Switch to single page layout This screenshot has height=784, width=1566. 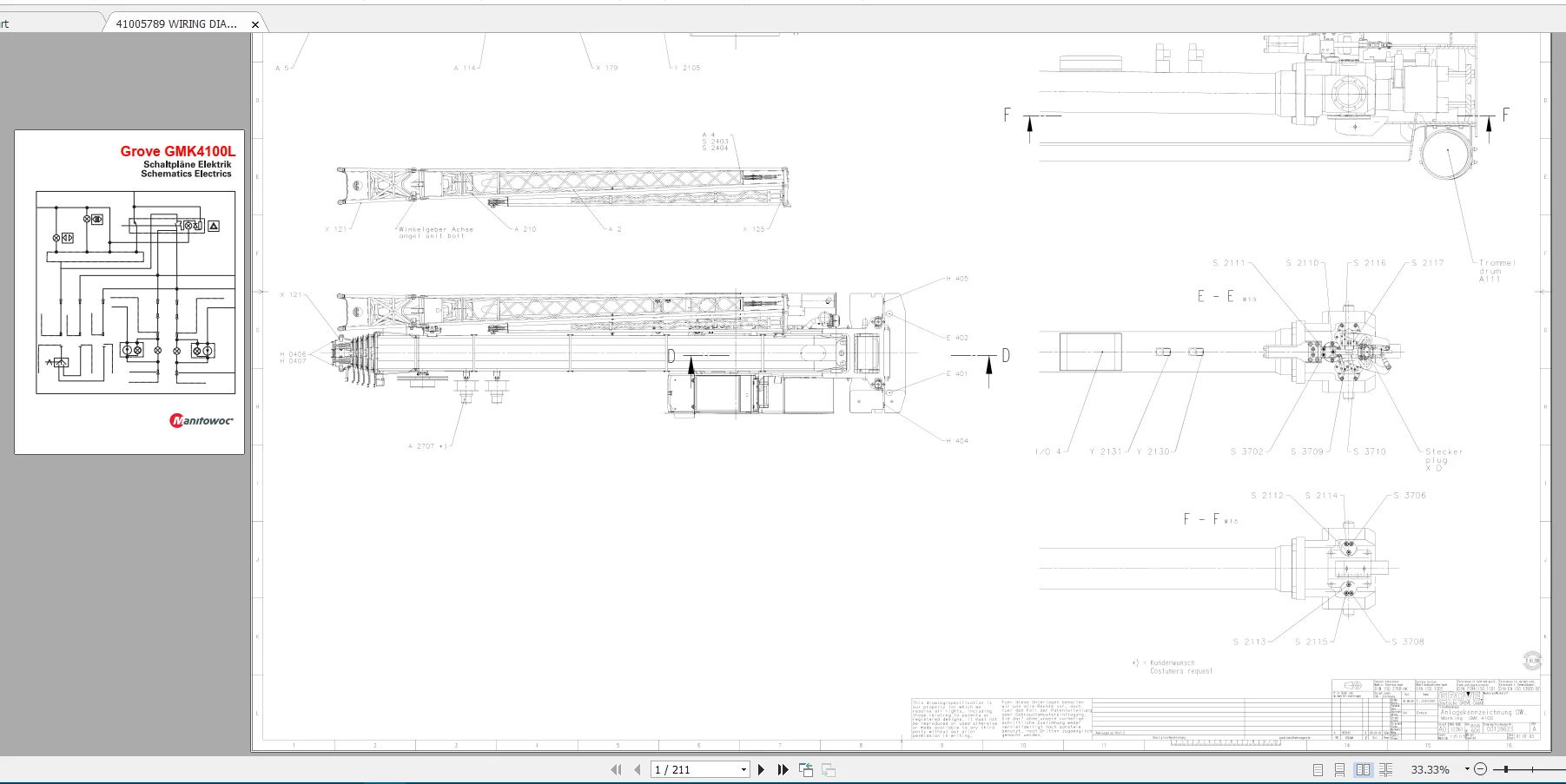pos(1318,769)
